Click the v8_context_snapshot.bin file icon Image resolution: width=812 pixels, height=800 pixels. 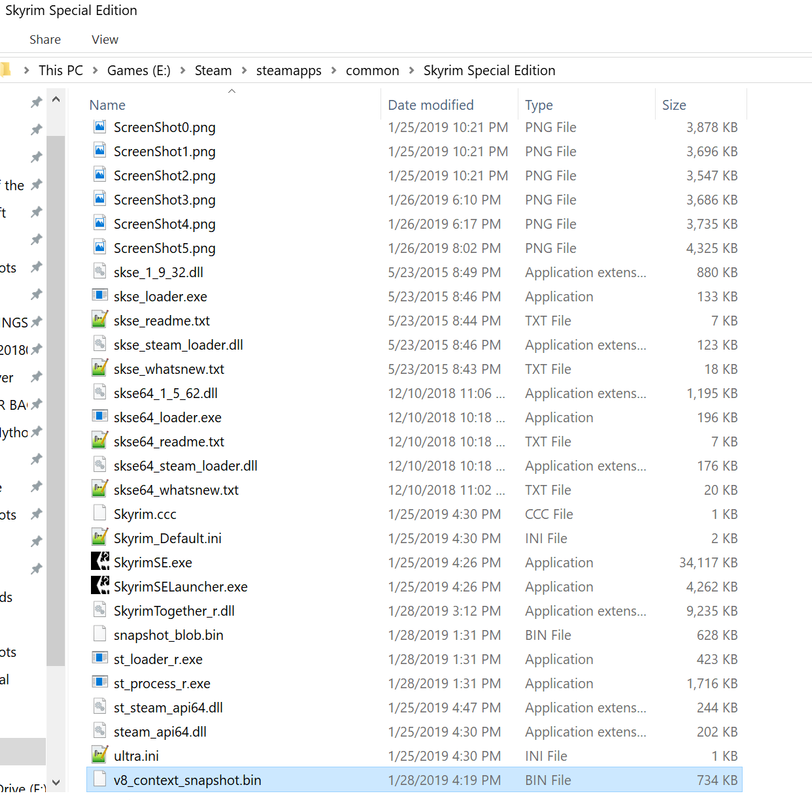tap(99, 779)
